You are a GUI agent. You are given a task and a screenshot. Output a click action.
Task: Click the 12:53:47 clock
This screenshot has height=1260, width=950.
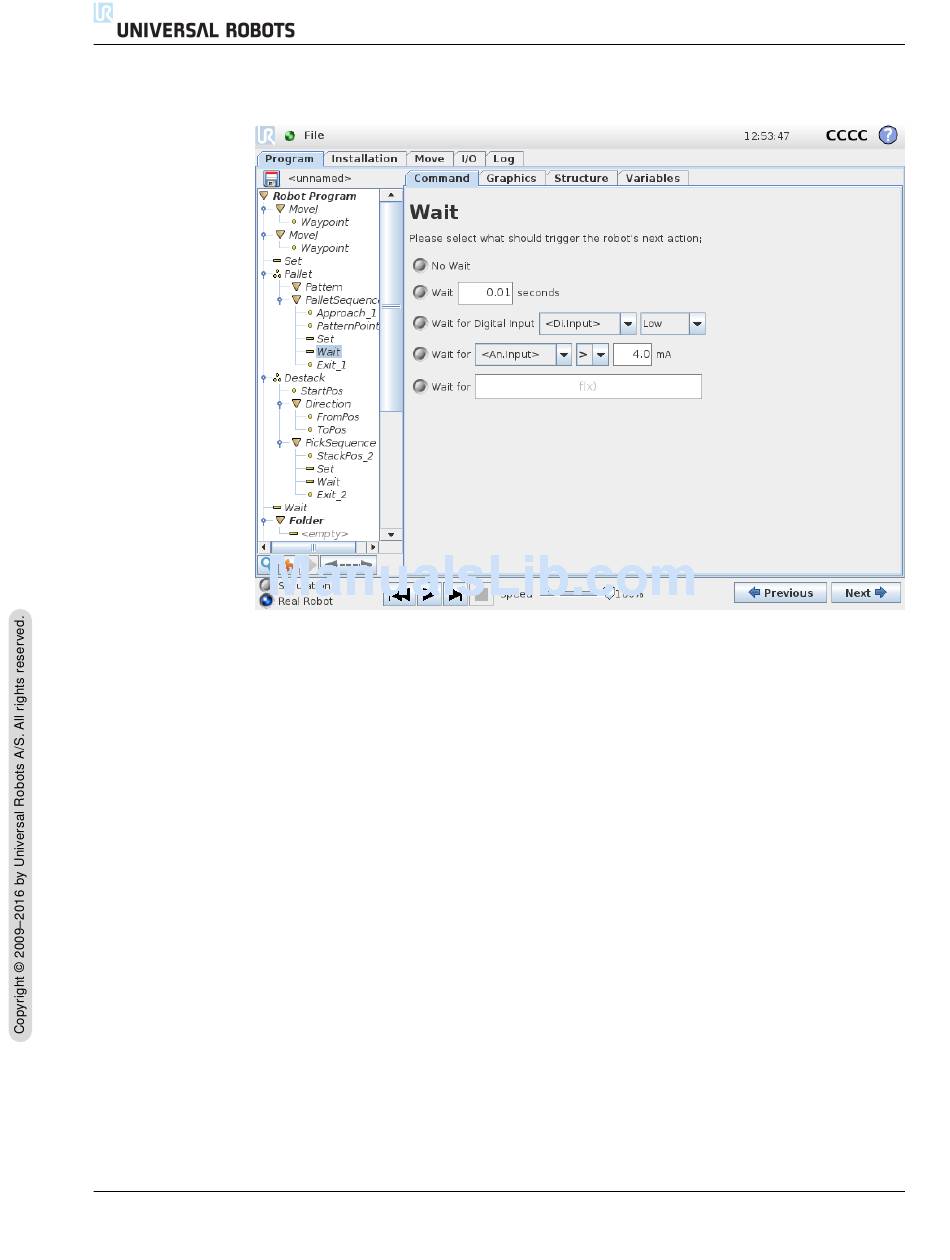tap(767, 136)
